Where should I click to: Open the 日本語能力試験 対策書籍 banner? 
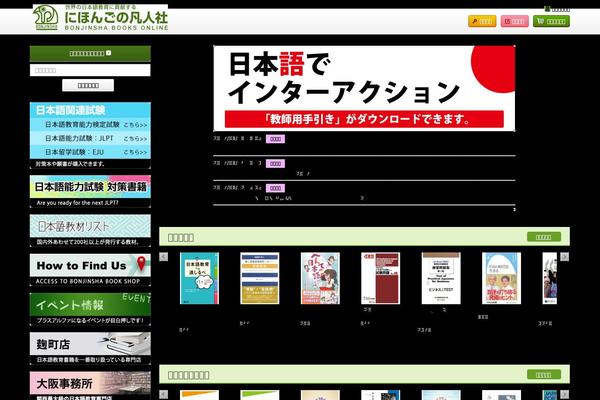90,191
